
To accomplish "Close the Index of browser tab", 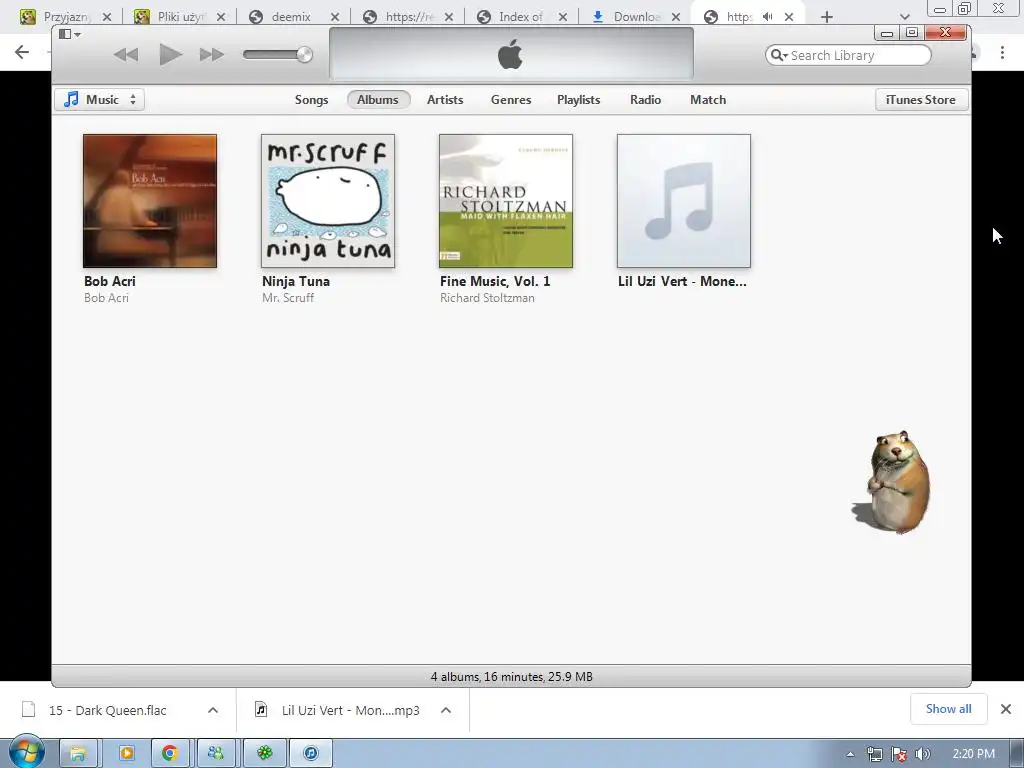I will coord(563,17).
